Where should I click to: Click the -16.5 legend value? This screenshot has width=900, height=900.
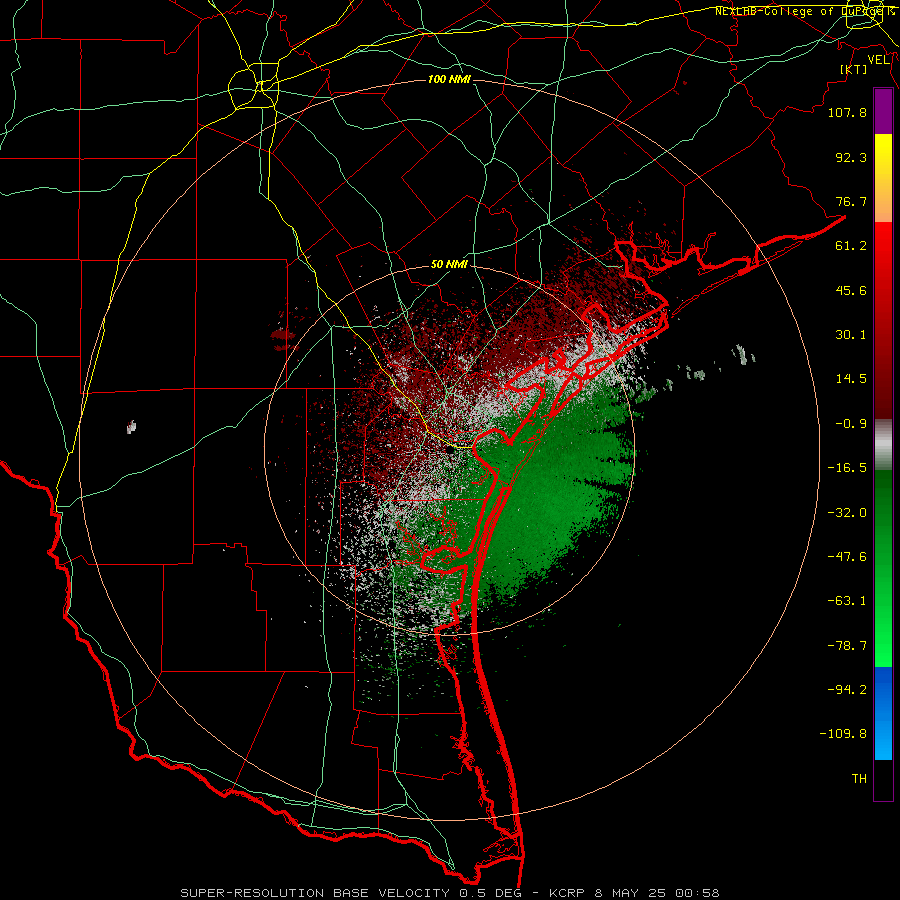847,468
